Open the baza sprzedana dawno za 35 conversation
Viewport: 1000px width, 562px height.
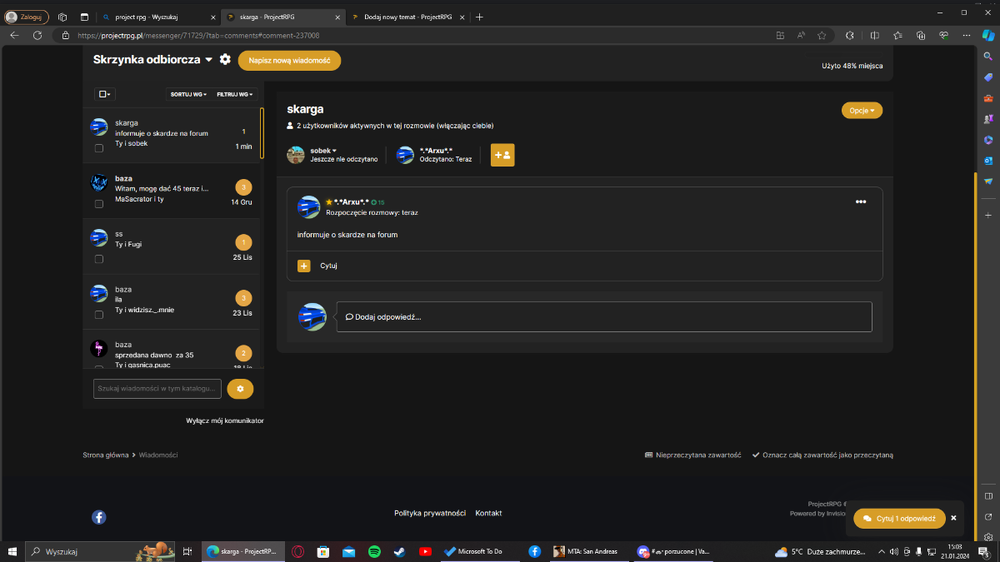(x=172, y=350)
